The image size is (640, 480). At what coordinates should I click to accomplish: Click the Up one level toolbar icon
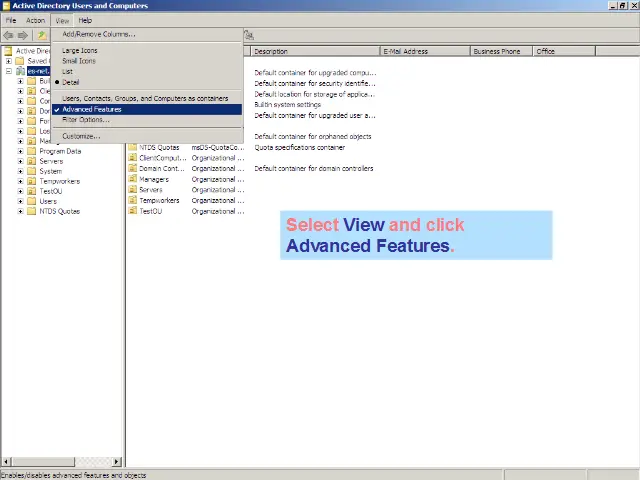[41, 35]
